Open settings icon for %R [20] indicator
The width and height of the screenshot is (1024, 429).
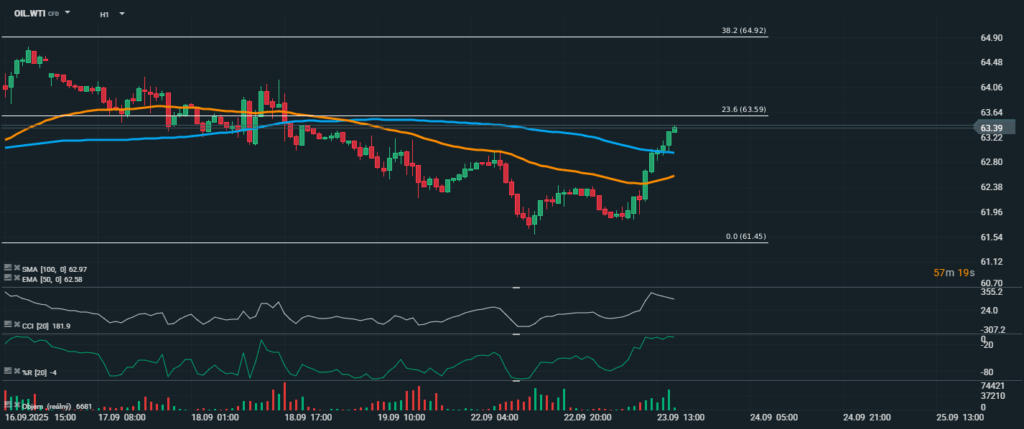pyautogui.click(x=8, y=371)
